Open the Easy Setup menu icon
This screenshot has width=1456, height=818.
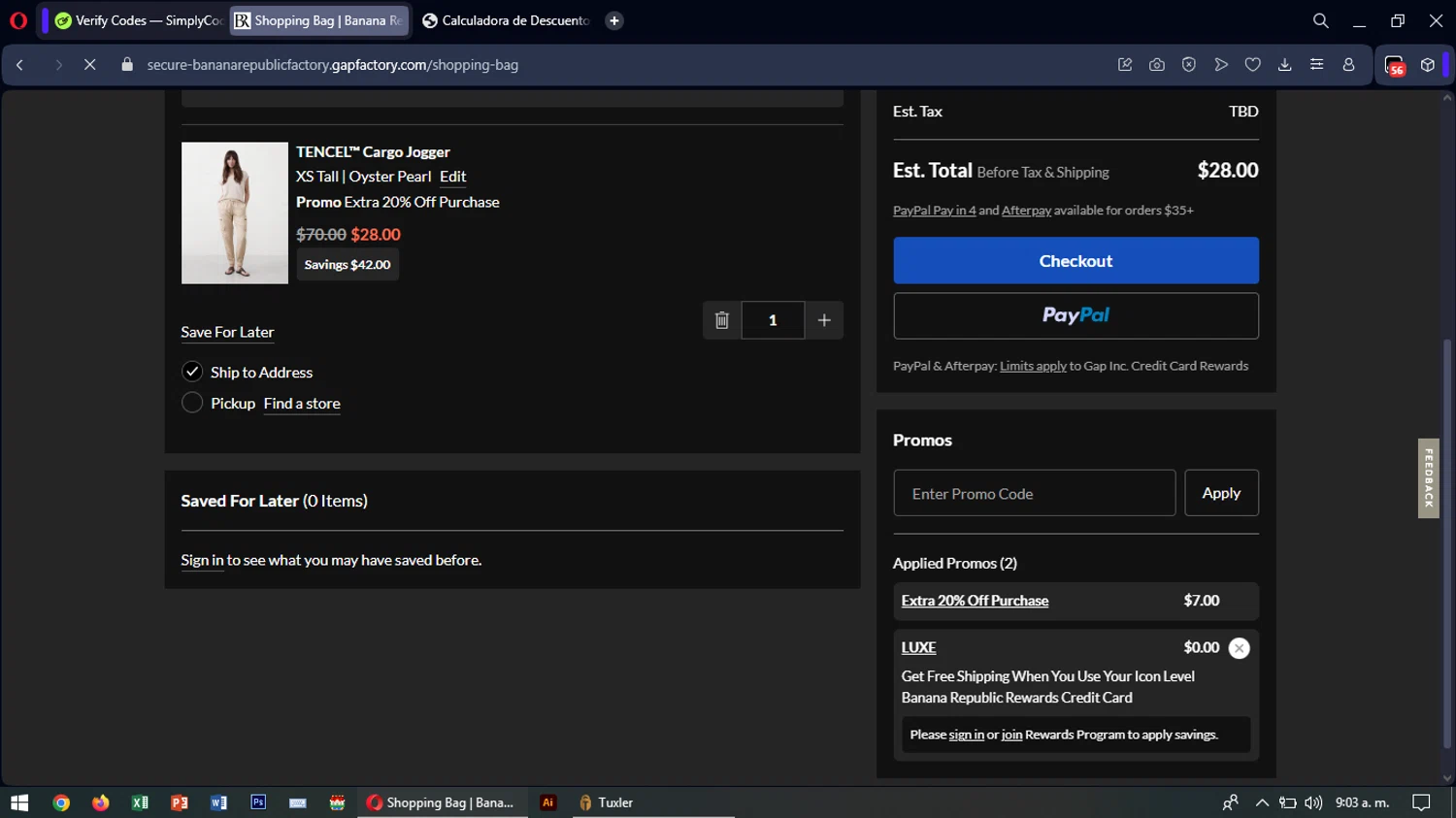(x=1317, y=65)
